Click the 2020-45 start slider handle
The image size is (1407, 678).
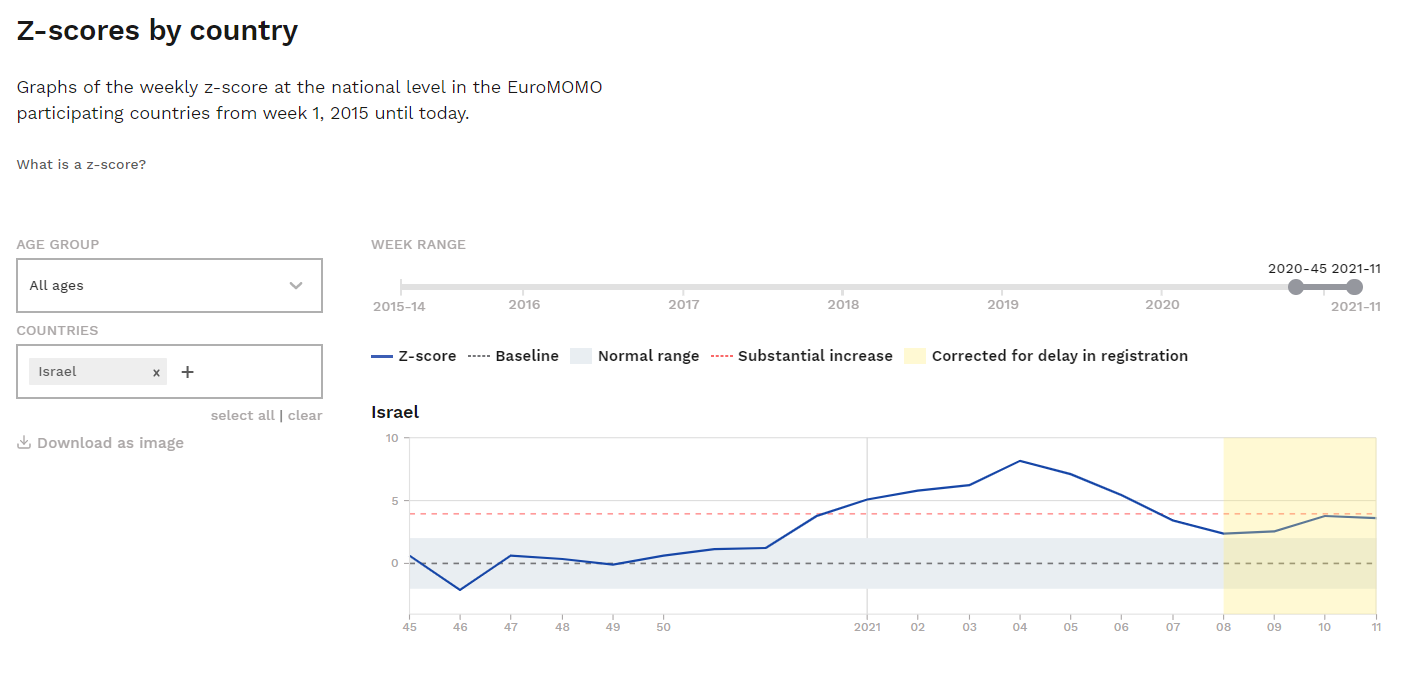point(1296,287)
